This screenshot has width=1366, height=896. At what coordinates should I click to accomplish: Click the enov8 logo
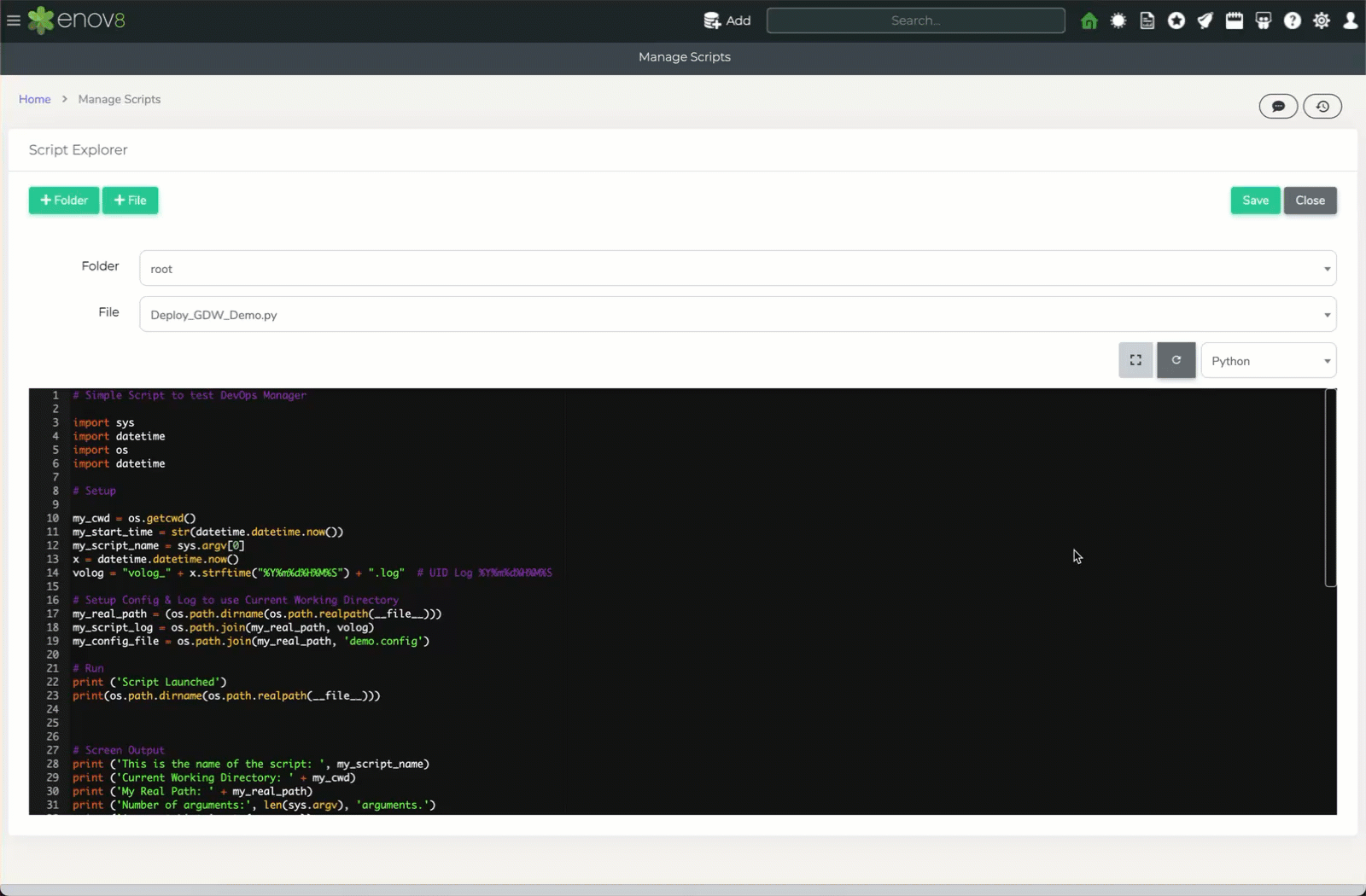point(77,20)
